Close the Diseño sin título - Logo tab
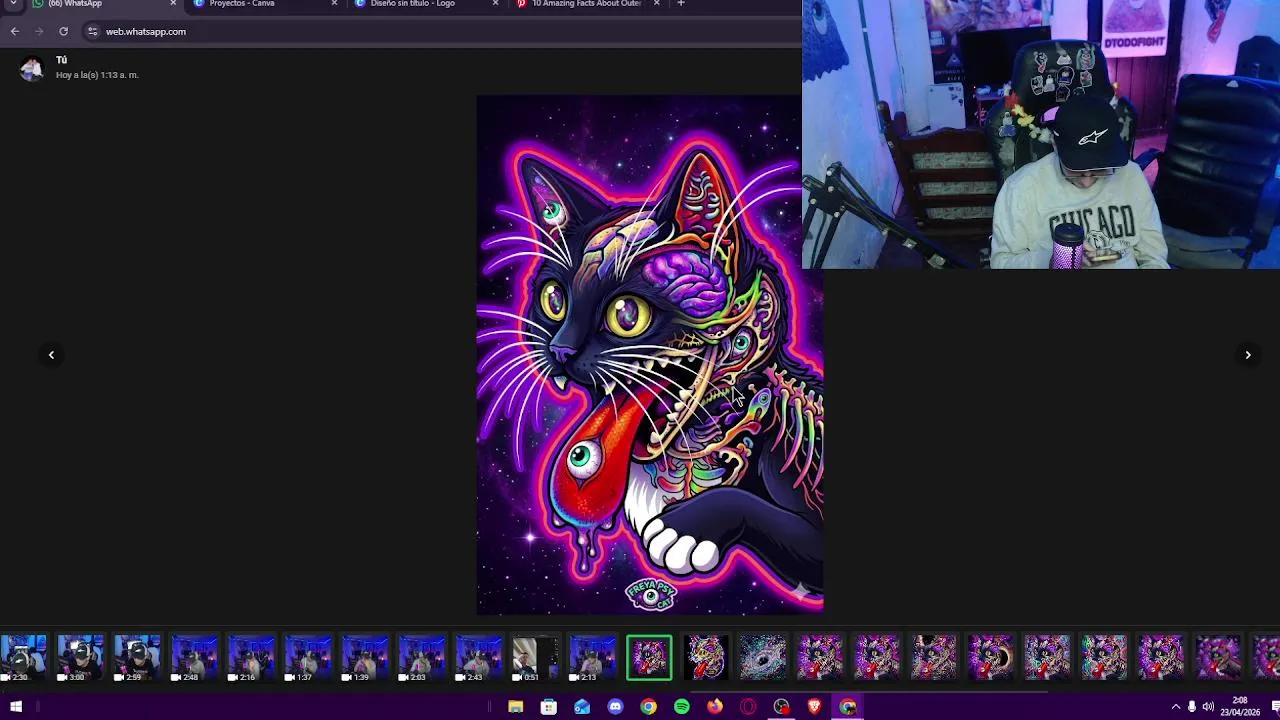 (x=495, y=4)
